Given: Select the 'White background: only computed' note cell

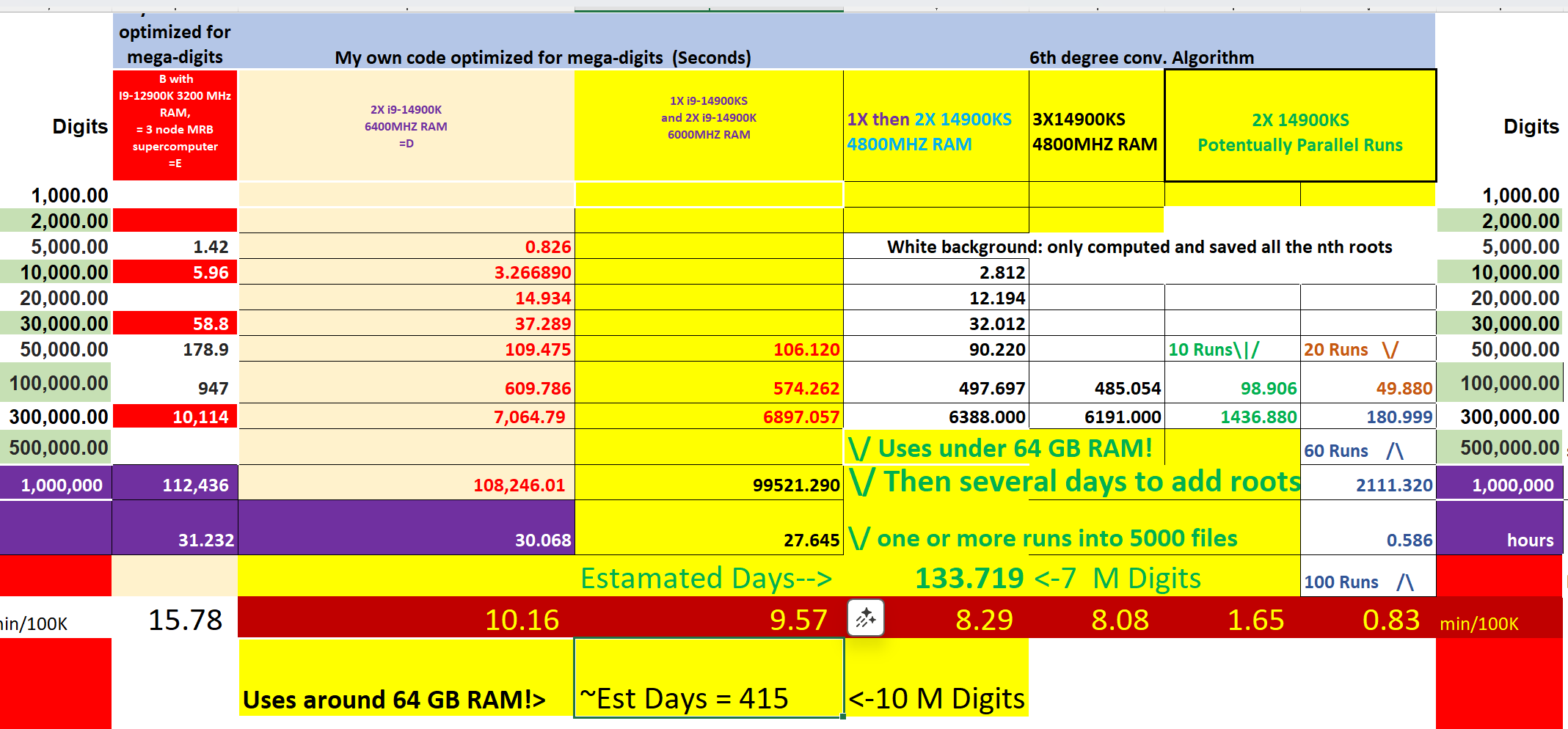Looking at the screenshot, I should (x=1139, y=246).
